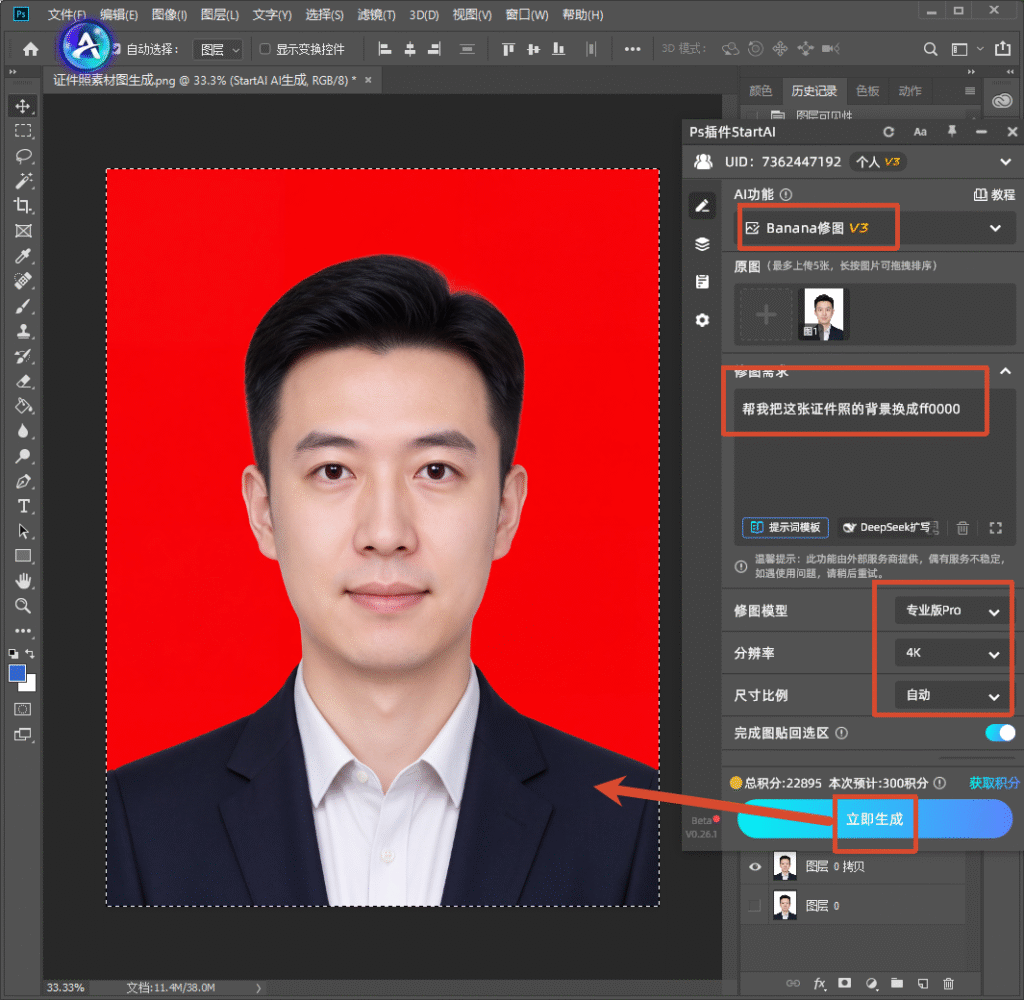Click the 获取积分 link
Image resolution: width=1024 pixels, height=1000 pixels.
coord(993,783)
